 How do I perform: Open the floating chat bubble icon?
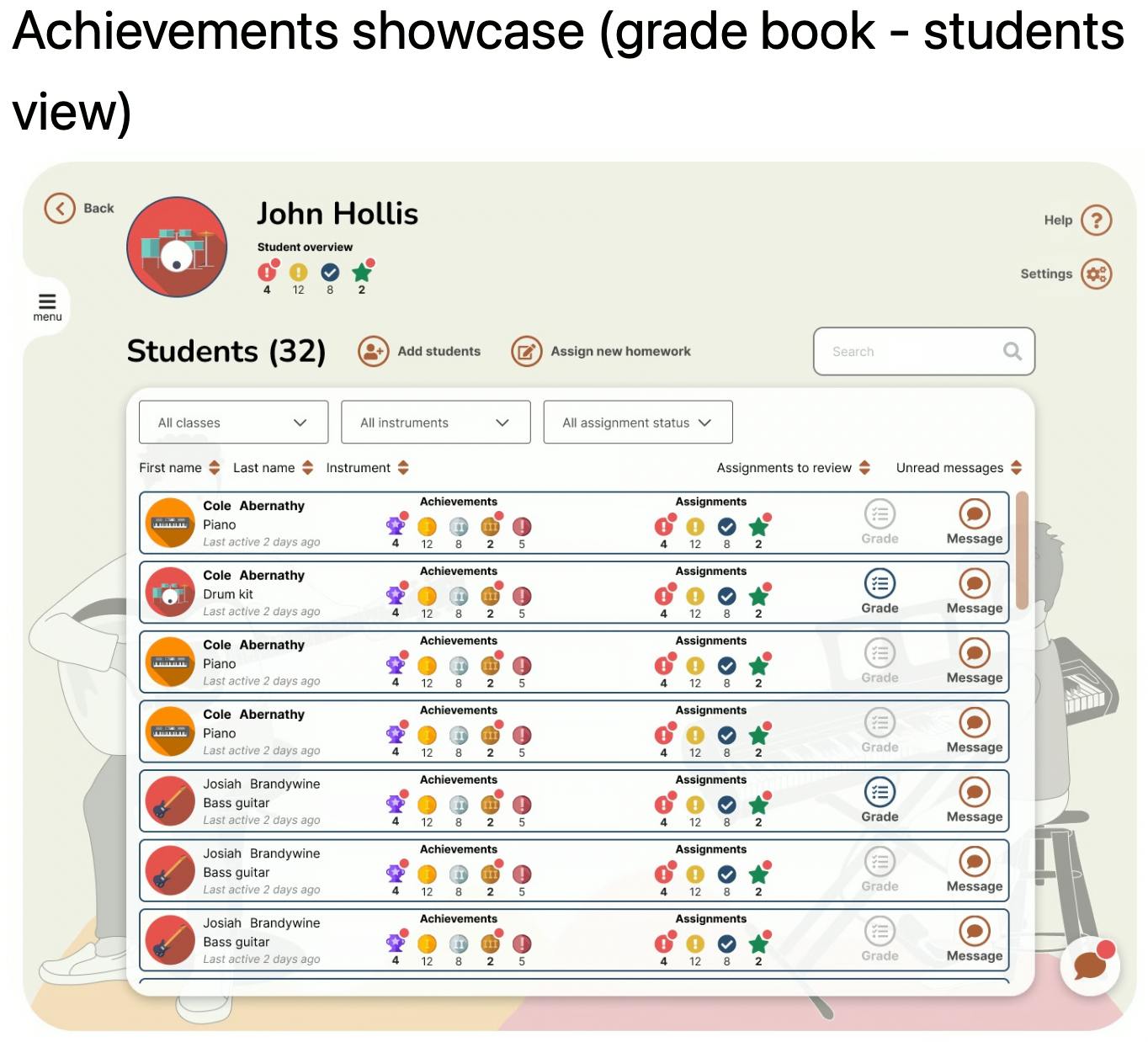tap(1090, 965)
